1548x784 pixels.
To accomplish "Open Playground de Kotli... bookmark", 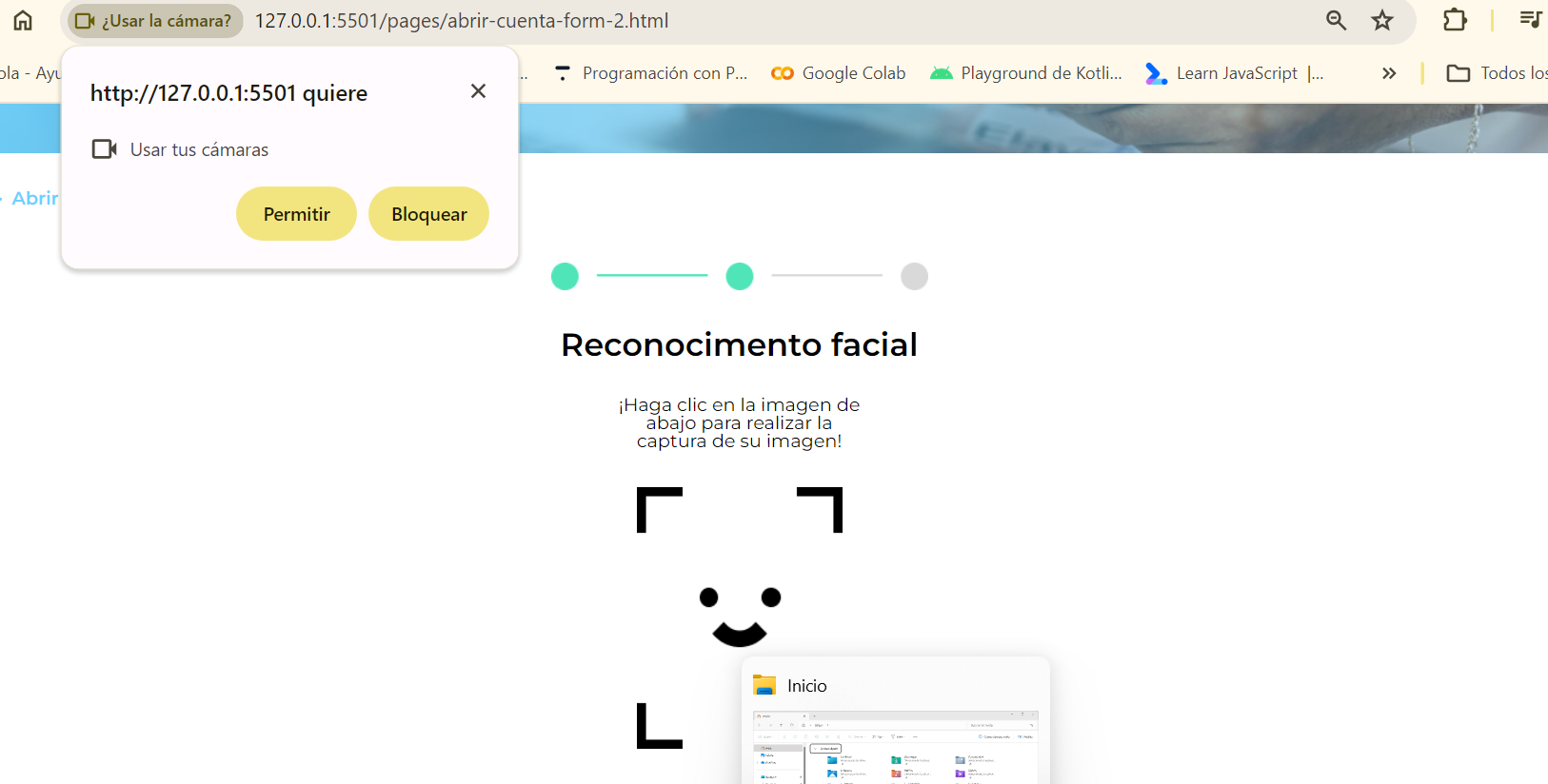I will point(1026,73).
